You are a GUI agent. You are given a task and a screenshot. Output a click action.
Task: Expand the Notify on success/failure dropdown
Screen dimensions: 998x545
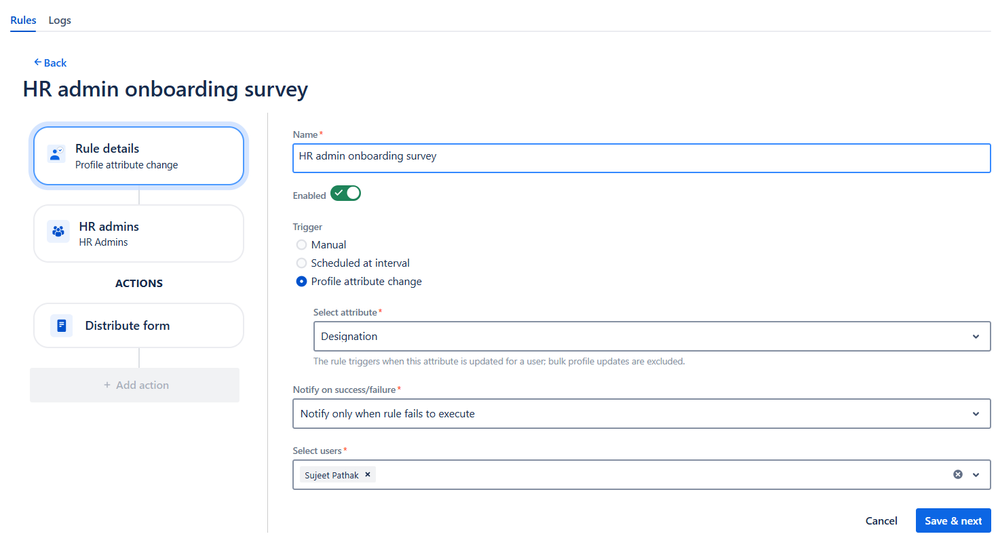pos(641,413)
